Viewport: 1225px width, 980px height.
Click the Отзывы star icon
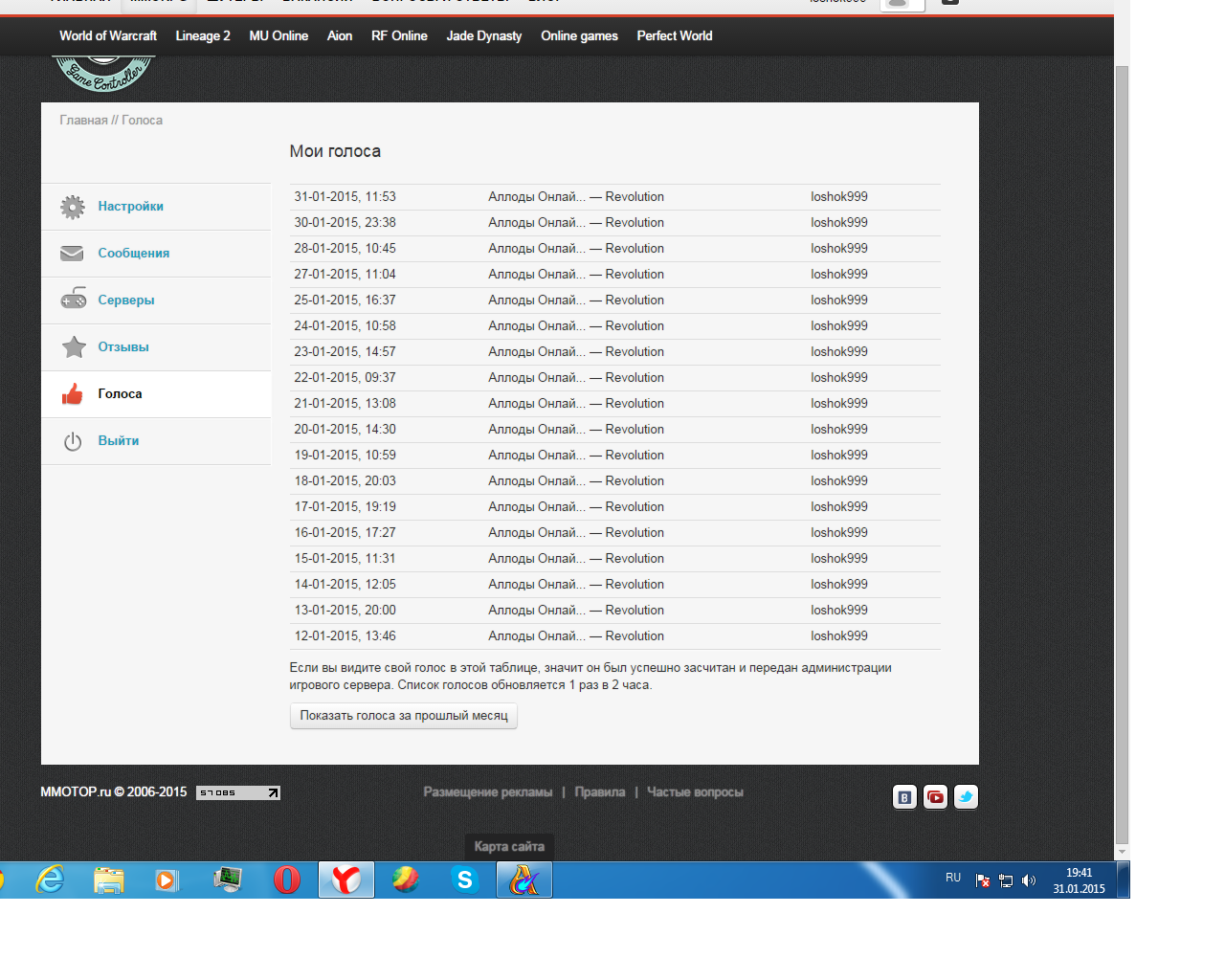(x=74, y=346)
